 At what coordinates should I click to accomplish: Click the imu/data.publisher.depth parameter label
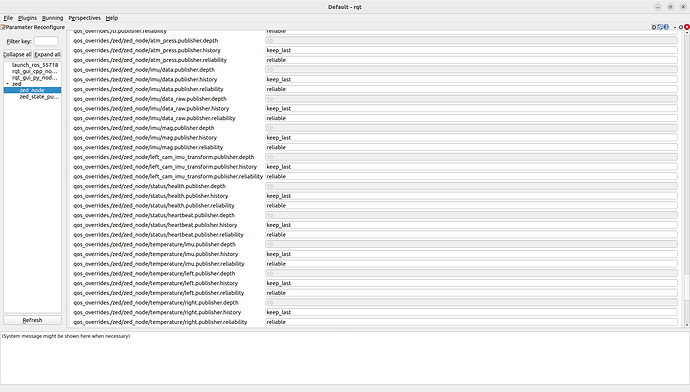[144, 70]
